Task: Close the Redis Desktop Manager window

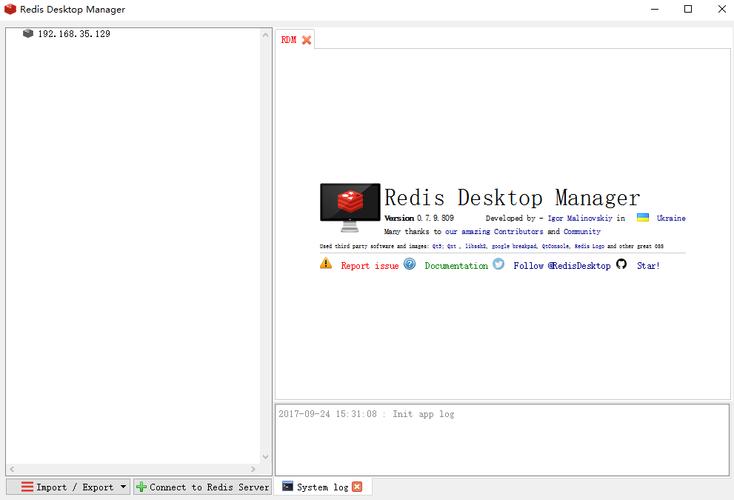Action: pos(722,9)
